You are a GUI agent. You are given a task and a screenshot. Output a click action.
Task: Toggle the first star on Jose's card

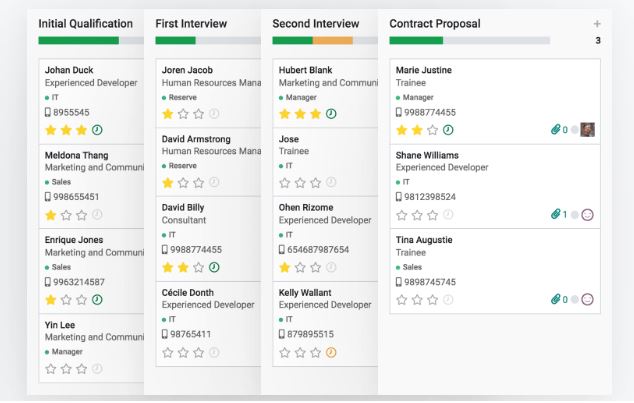pos(285,182)
